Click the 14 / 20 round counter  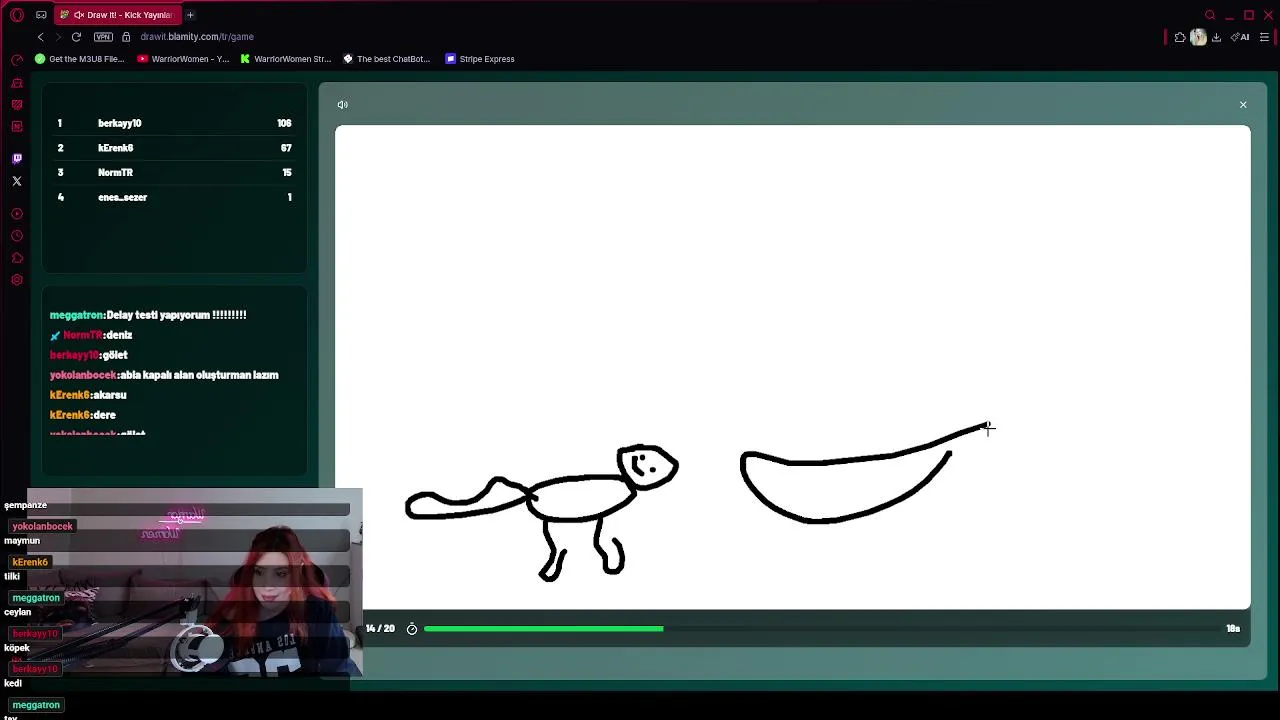[x=380, y=629]
